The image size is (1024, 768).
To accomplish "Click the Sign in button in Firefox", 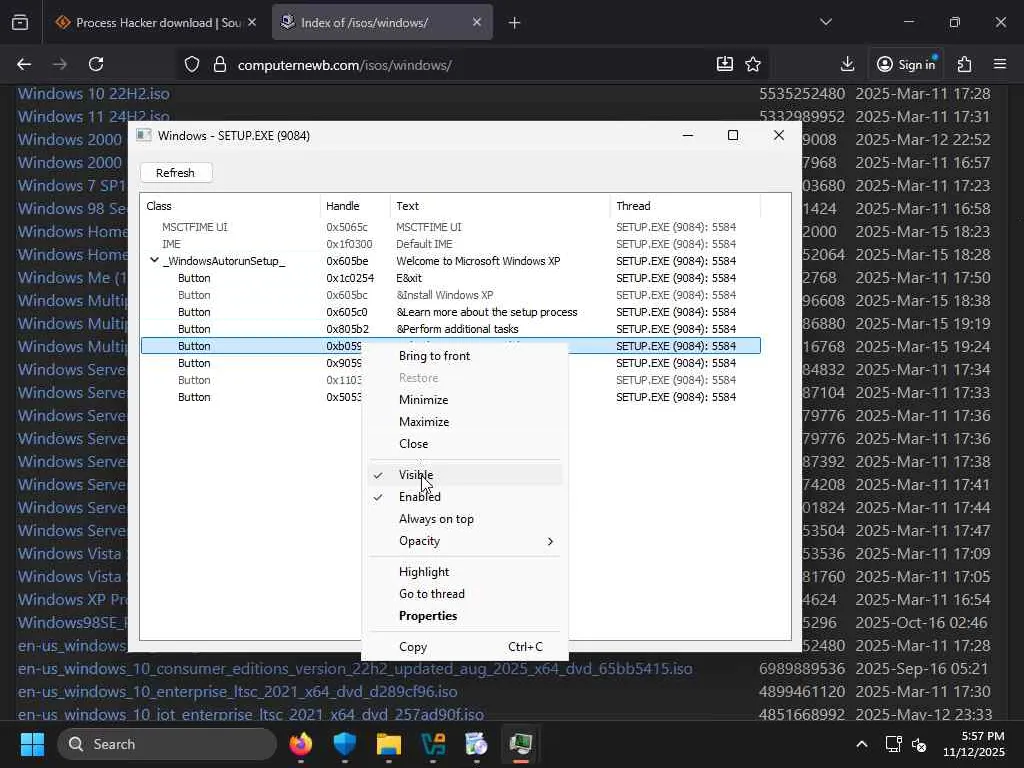I will [906, 64].
